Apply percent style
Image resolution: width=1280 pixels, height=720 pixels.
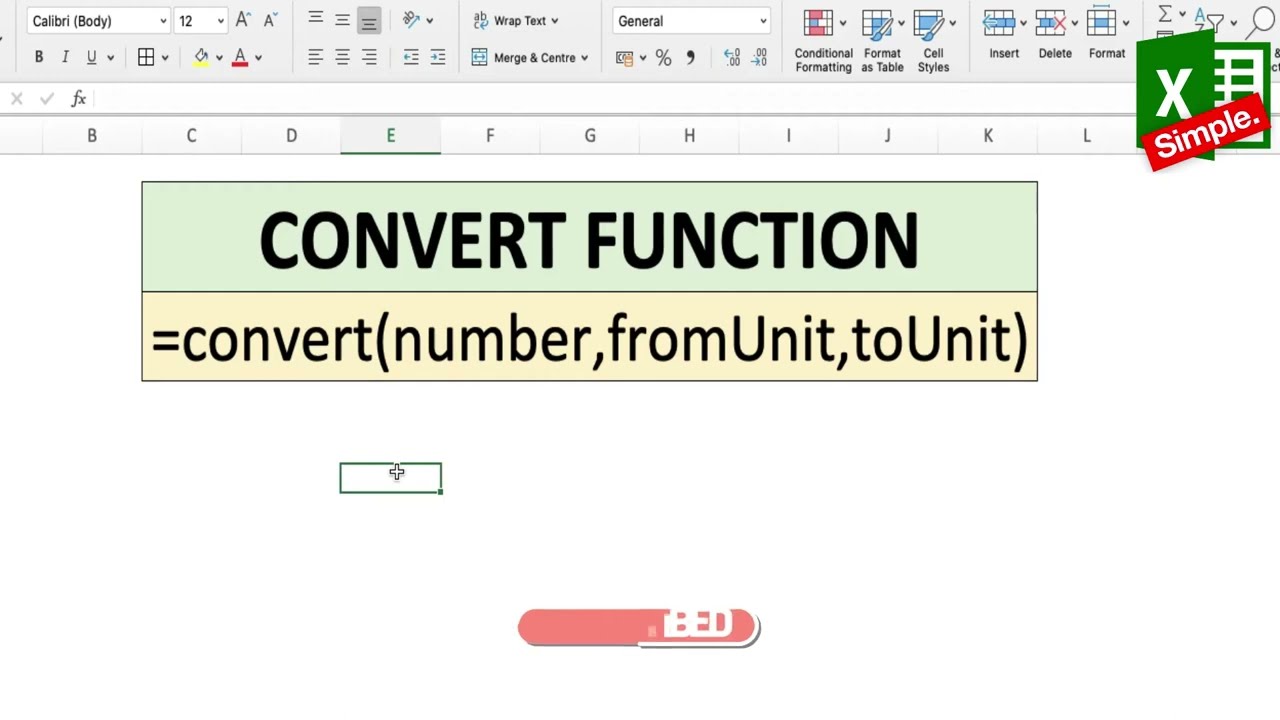[664, 58]
